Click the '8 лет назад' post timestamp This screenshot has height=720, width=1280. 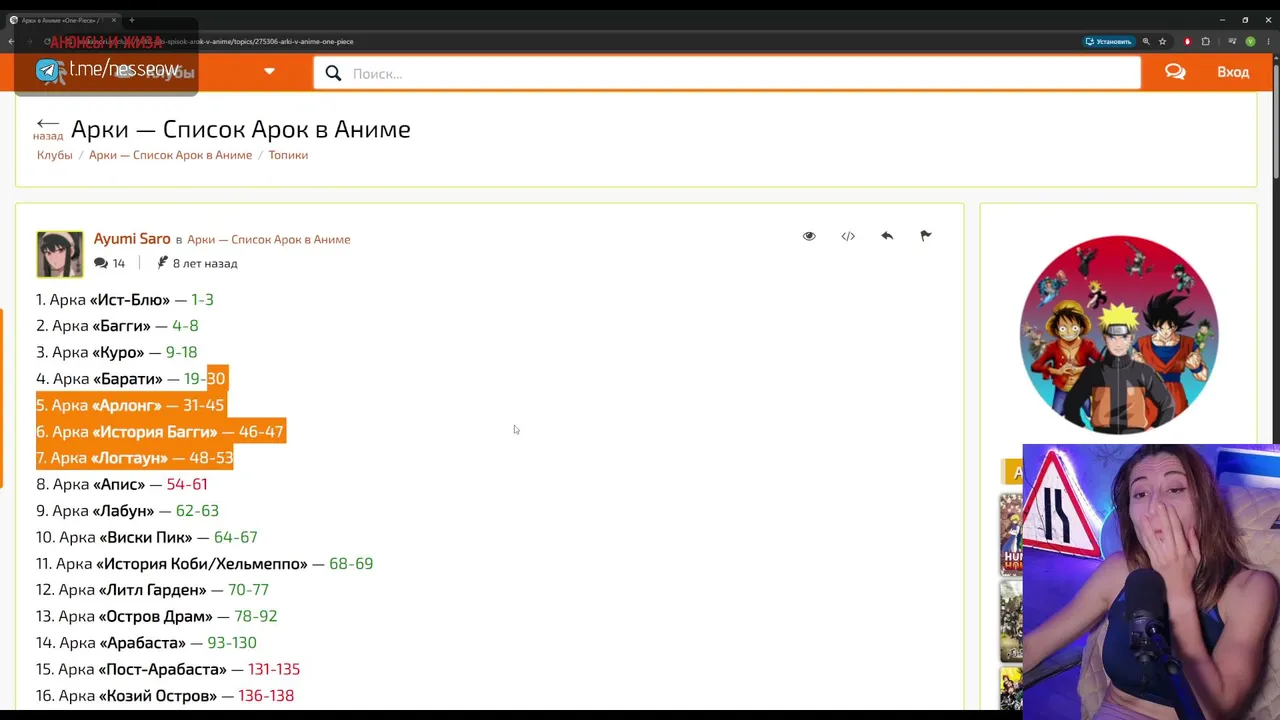tap(205, 264)
